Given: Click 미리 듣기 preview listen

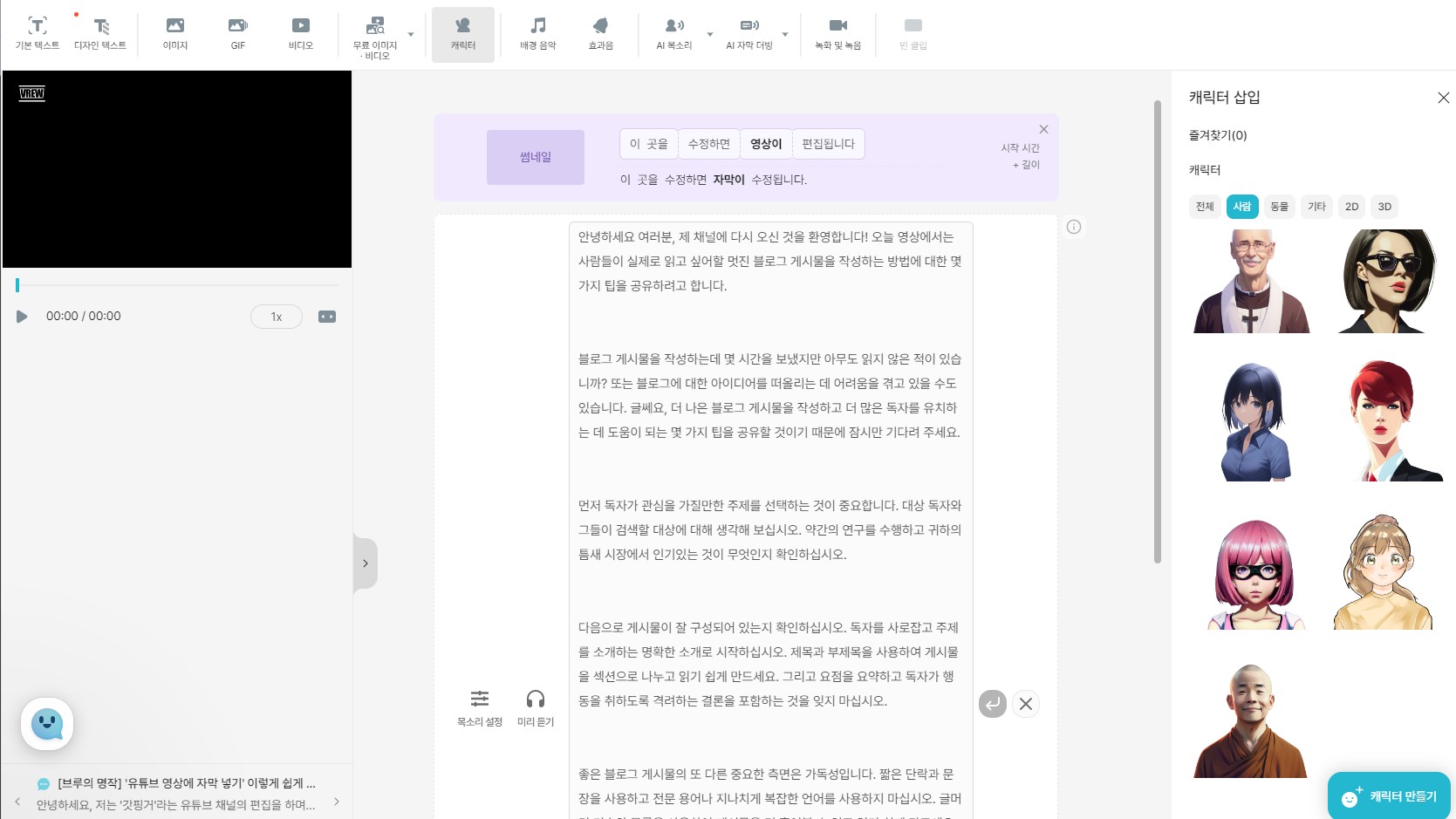Looking at the screenshot, I should [536, 708].
